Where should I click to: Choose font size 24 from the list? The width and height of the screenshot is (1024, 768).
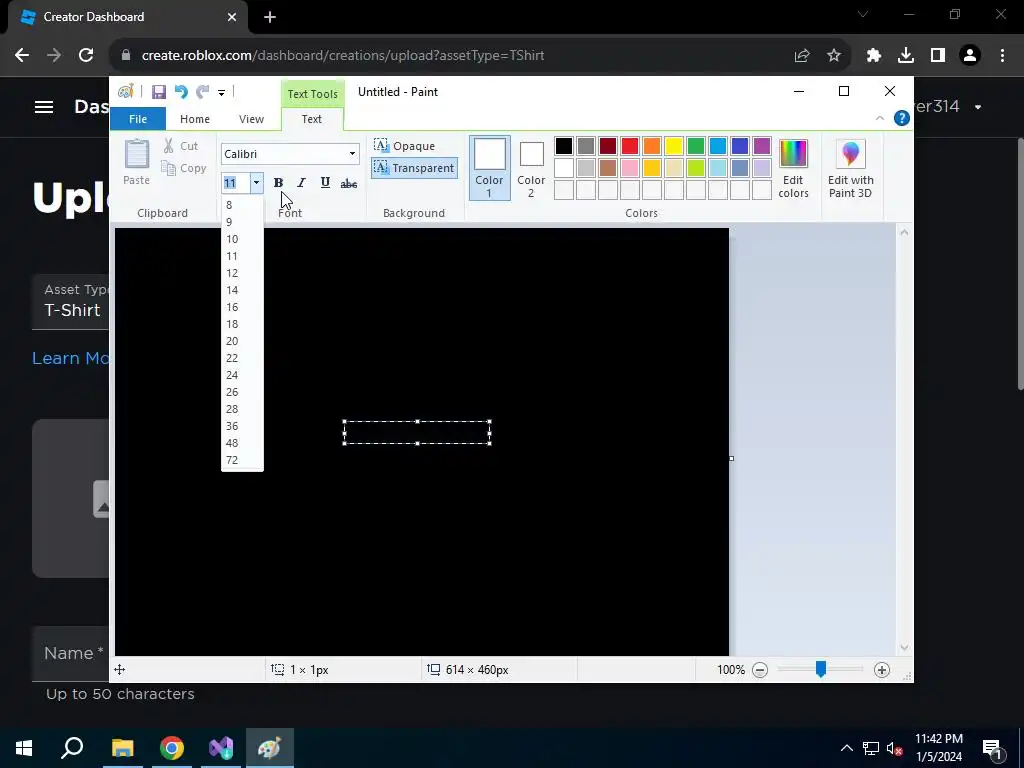point(242,375)
